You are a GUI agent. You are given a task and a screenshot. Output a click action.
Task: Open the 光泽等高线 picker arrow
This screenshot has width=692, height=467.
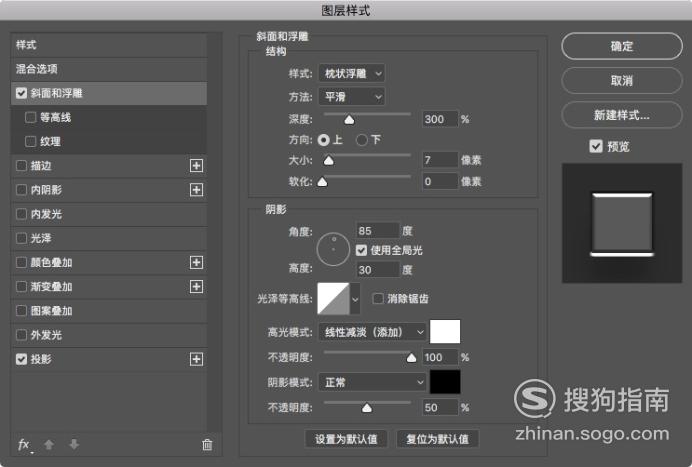click(x=355, y=299)
